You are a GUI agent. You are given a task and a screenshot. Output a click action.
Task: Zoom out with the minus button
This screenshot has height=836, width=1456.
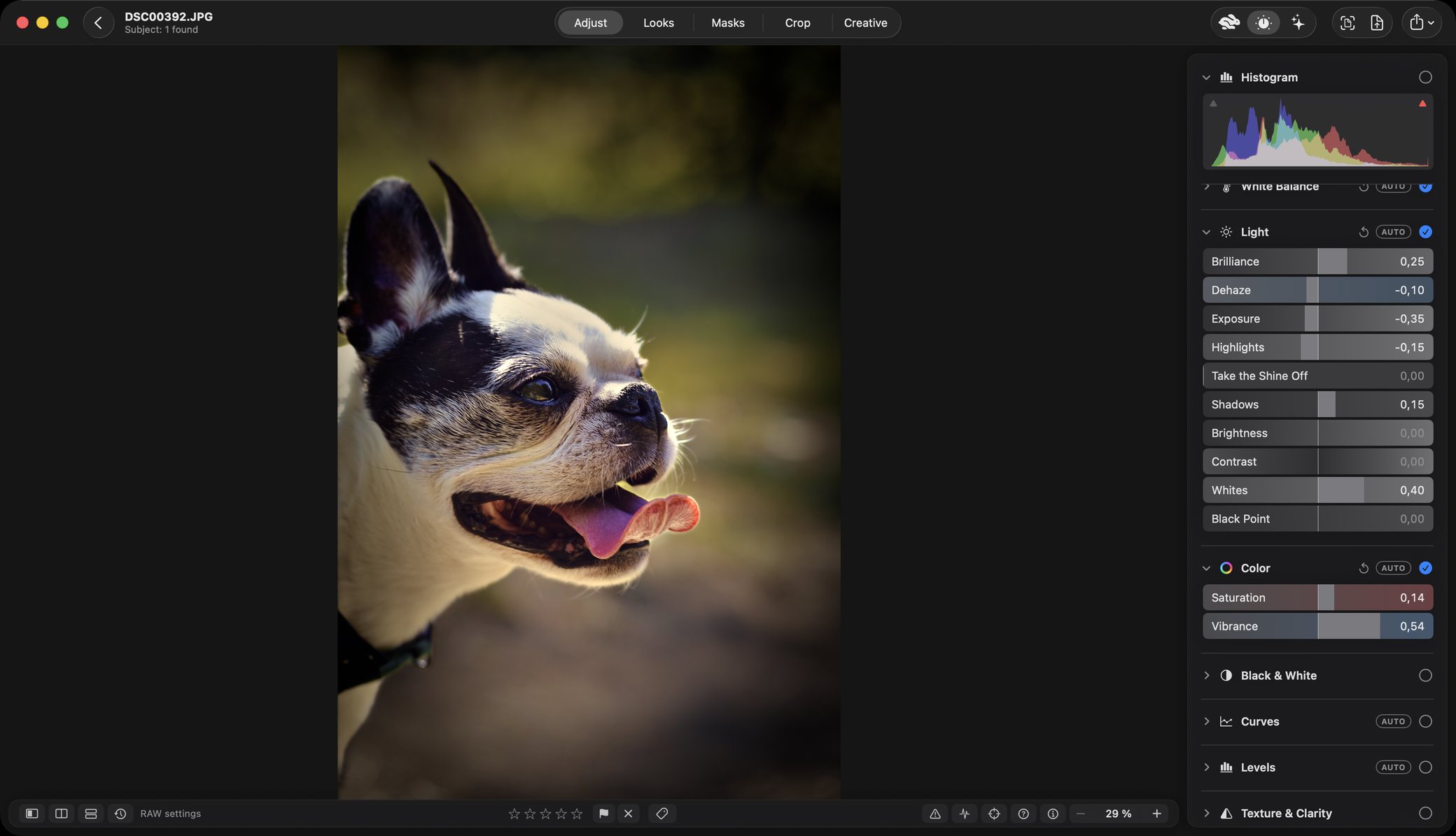coord(1080,814)
